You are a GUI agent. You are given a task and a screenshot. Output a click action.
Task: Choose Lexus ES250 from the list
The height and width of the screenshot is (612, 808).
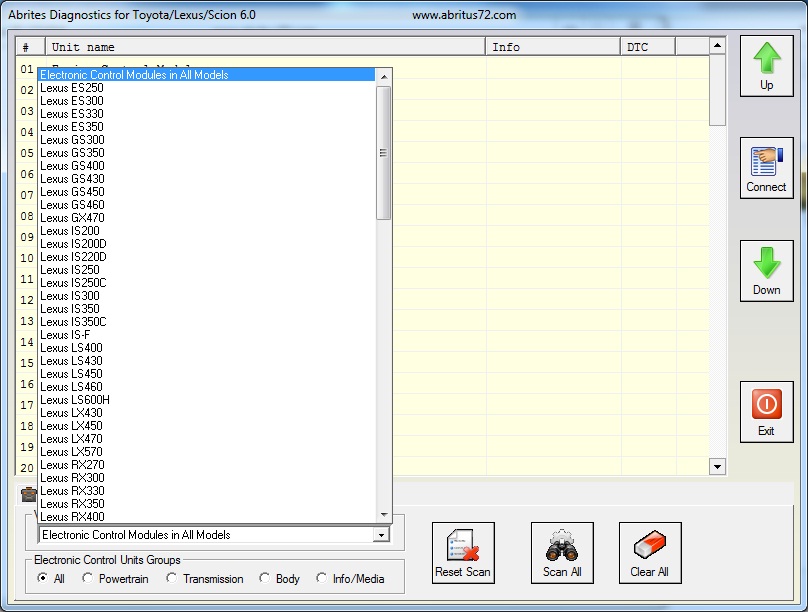tap(207, 88)
